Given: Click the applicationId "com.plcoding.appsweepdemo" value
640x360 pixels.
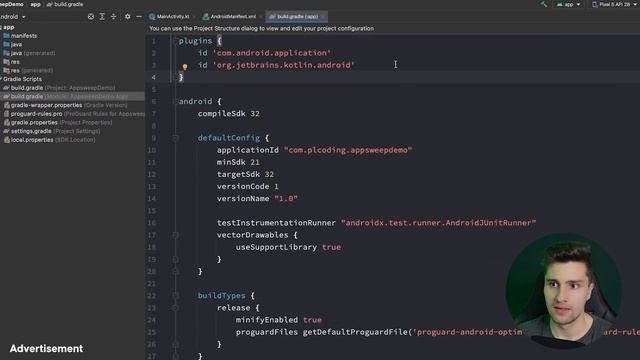Looking at the screenshot, I should pos(348,150).
